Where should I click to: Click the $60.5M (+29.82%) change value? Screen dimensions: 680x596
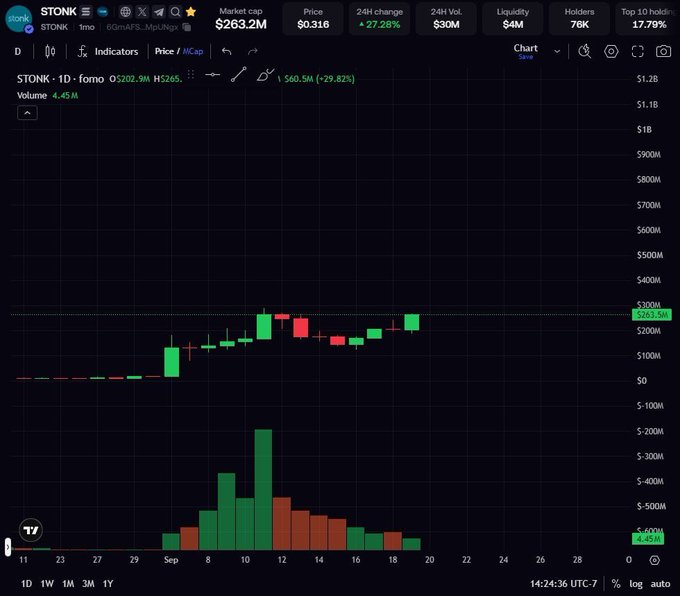click(x=319, y=79)
